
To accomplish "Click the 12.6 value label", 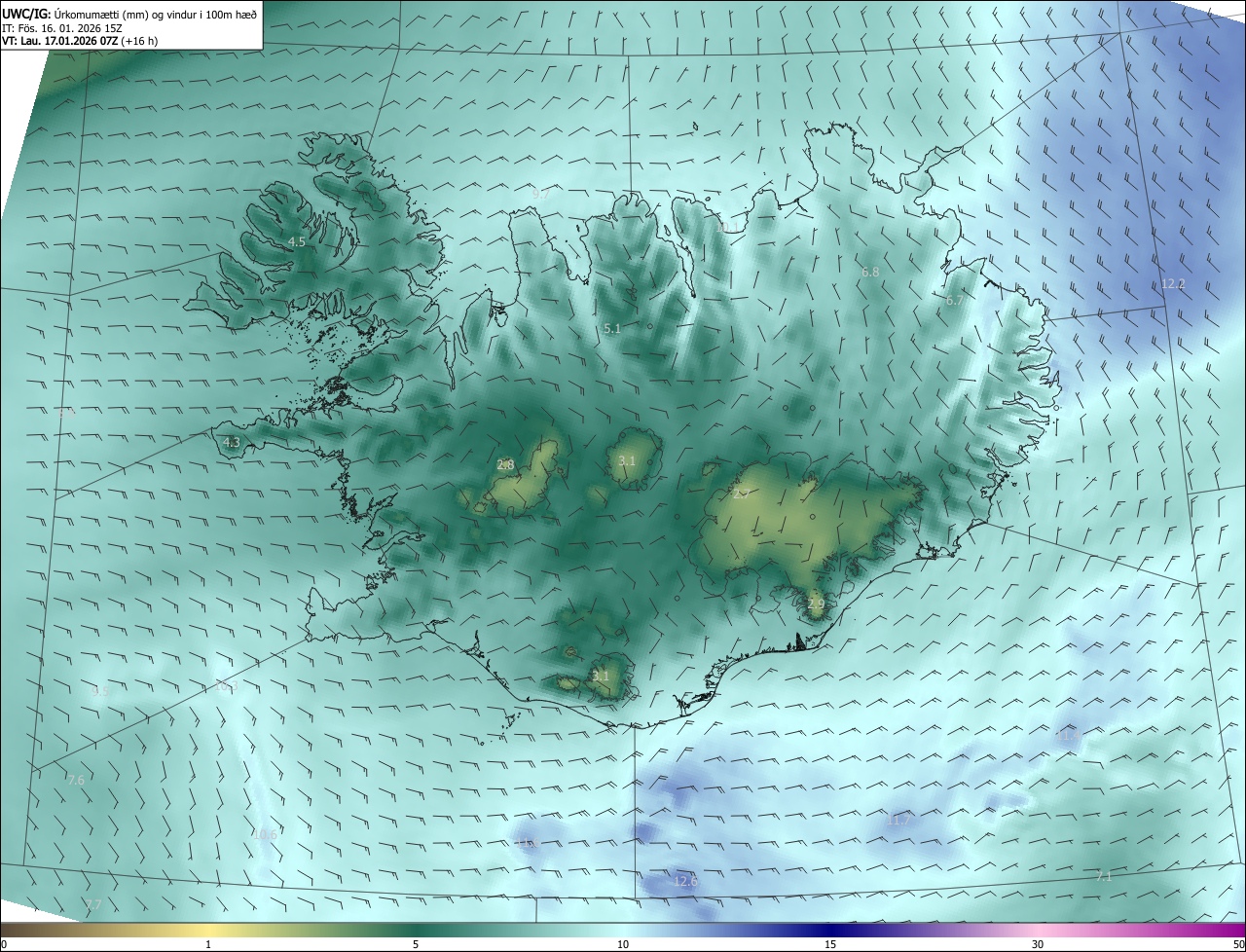I will [686, 881].
